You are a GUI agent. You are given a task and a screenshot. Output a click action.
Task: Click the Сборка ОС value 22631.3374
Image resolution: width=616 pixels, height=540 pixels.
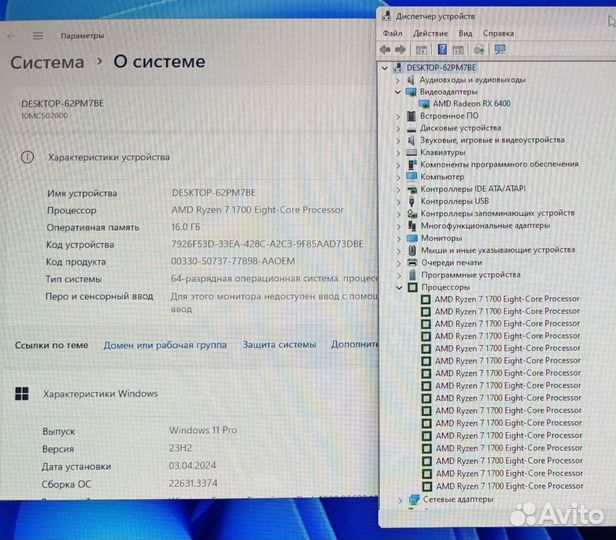(x=193, y=483)
